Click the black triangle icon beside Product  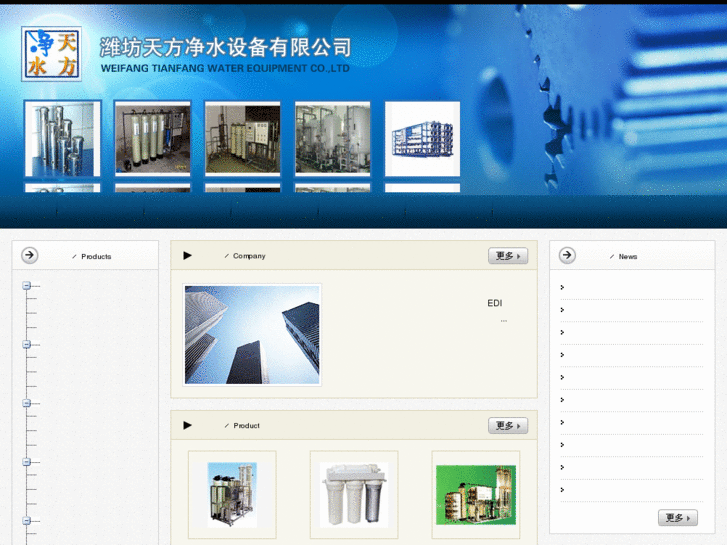187,425
